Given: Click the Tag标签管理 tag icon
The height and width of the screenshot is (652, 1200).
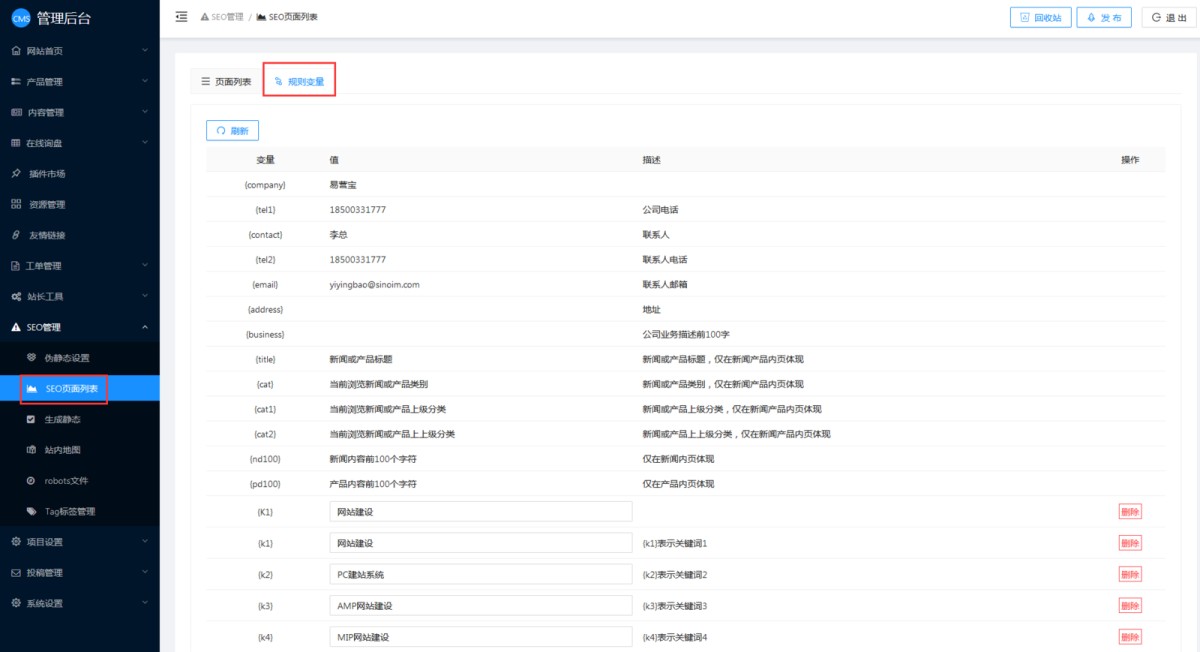Looking at the screenshot, I should [31, 512].
